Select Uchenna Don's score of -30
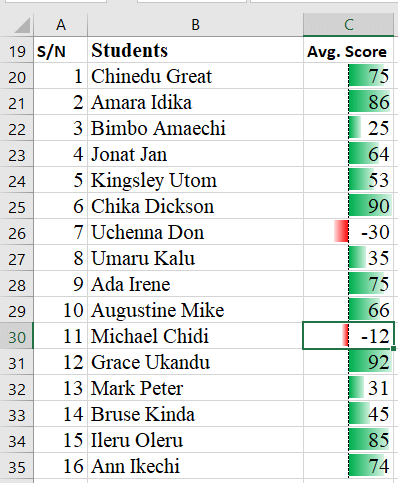The width and height of the screenshot is (398, 483). tap(348, 232)
